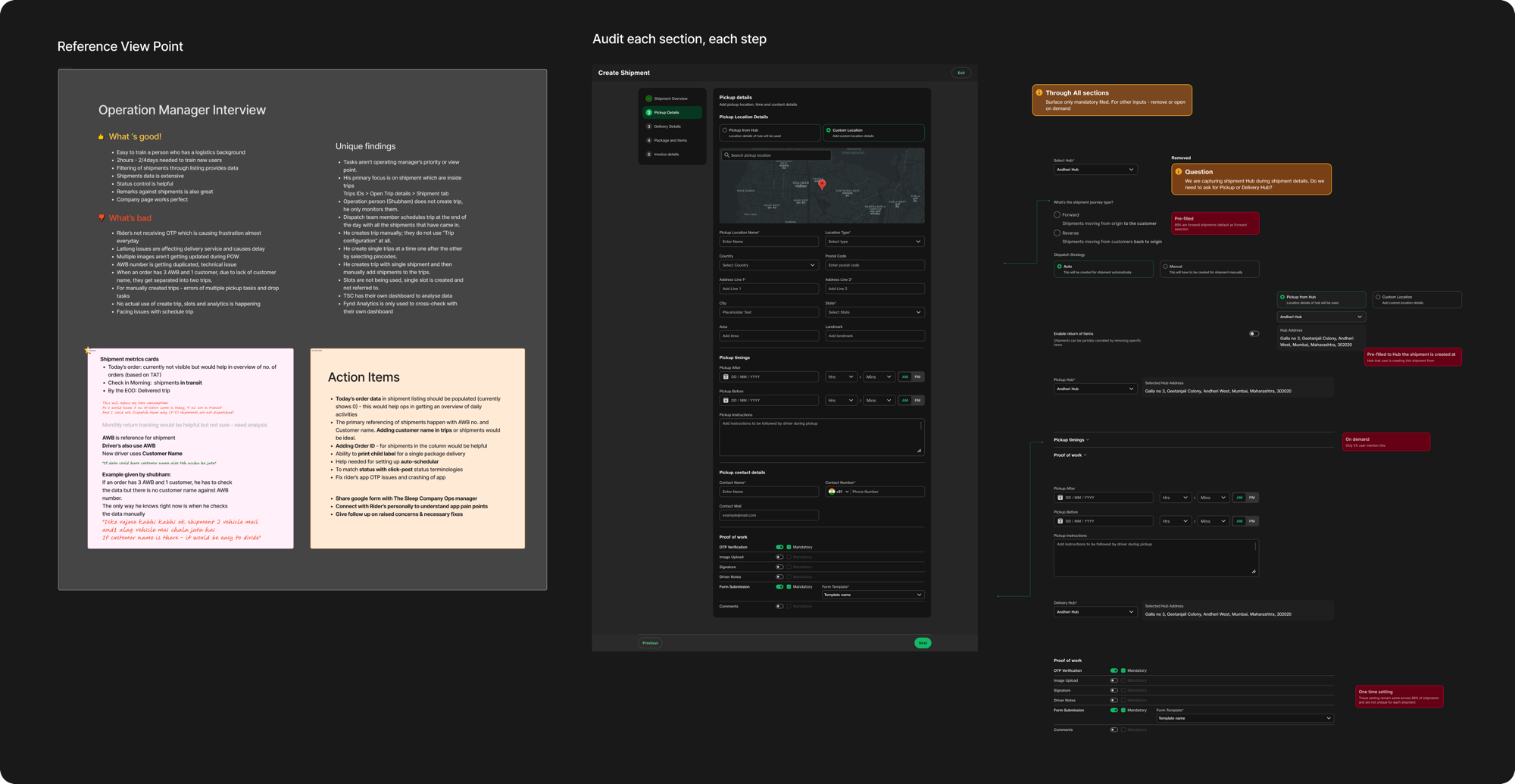Open the Mins dropdown for Pickup Before in Create Shipment
The height and width of the screenshot is (784, 1515).
[879, 400]
